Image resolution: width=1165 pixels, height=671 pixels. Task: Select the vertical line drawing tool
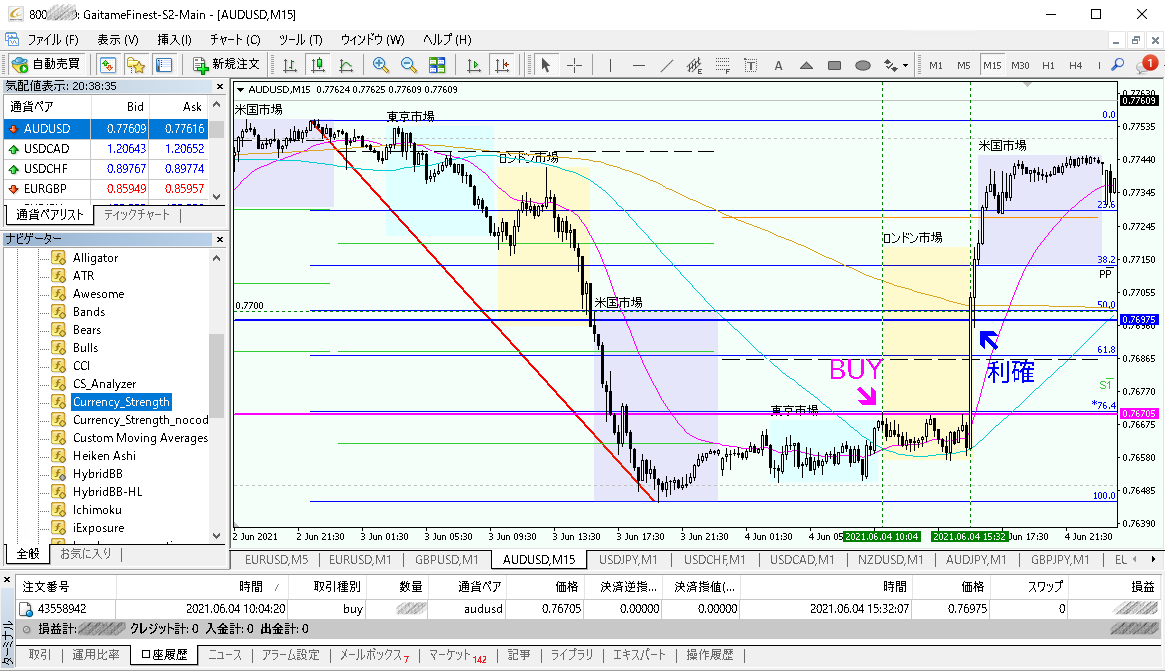610,65
